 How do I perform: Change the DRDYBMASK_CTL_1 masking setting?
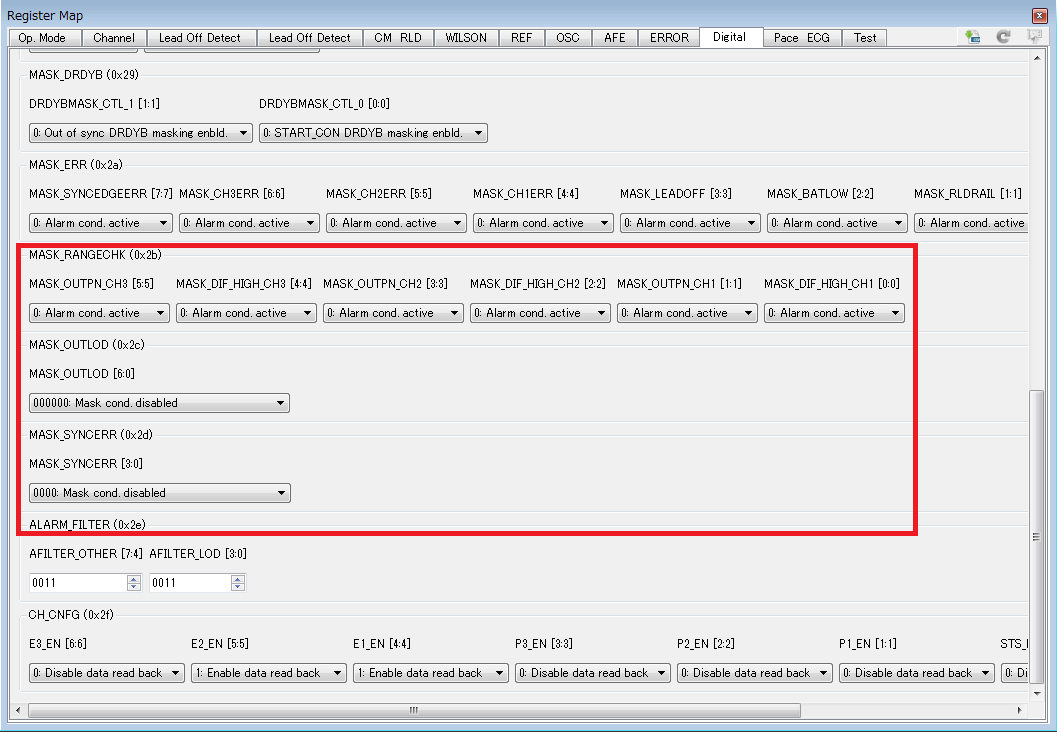(x=140, y=132)
